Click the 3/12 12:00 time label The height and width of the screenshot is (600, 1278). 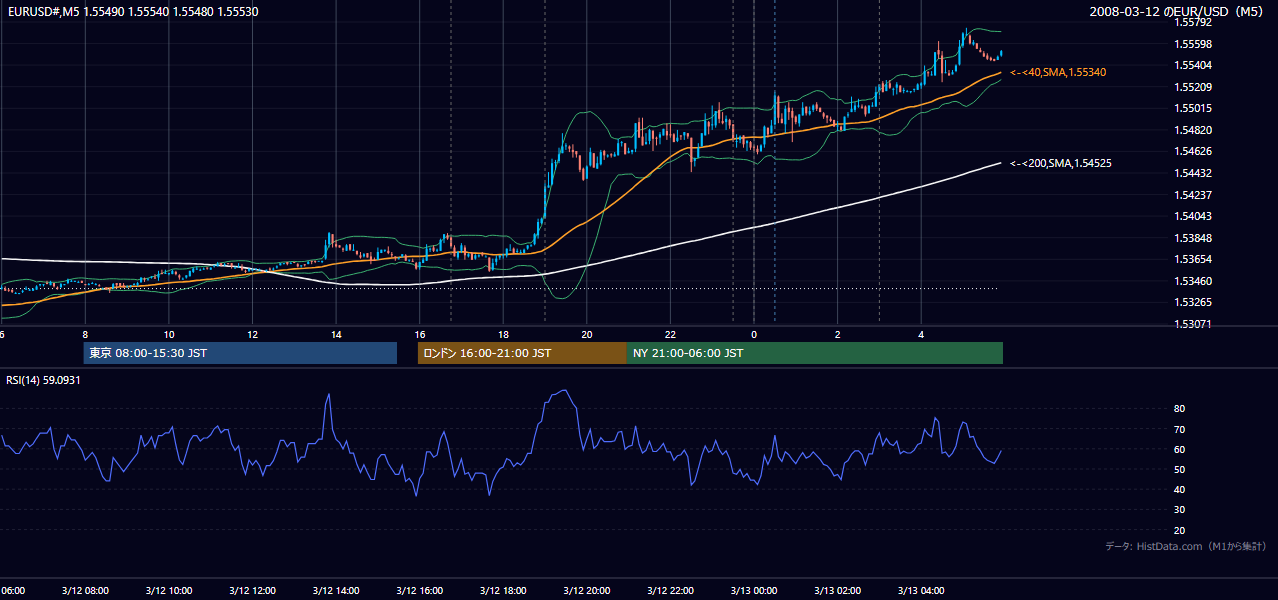coord(252,591)
